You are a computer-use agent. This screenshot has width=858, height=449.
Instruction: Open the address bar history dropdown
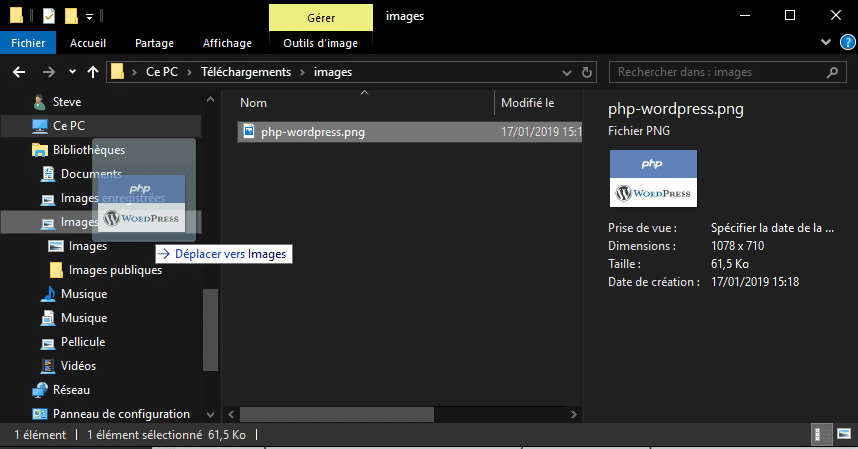567,72
